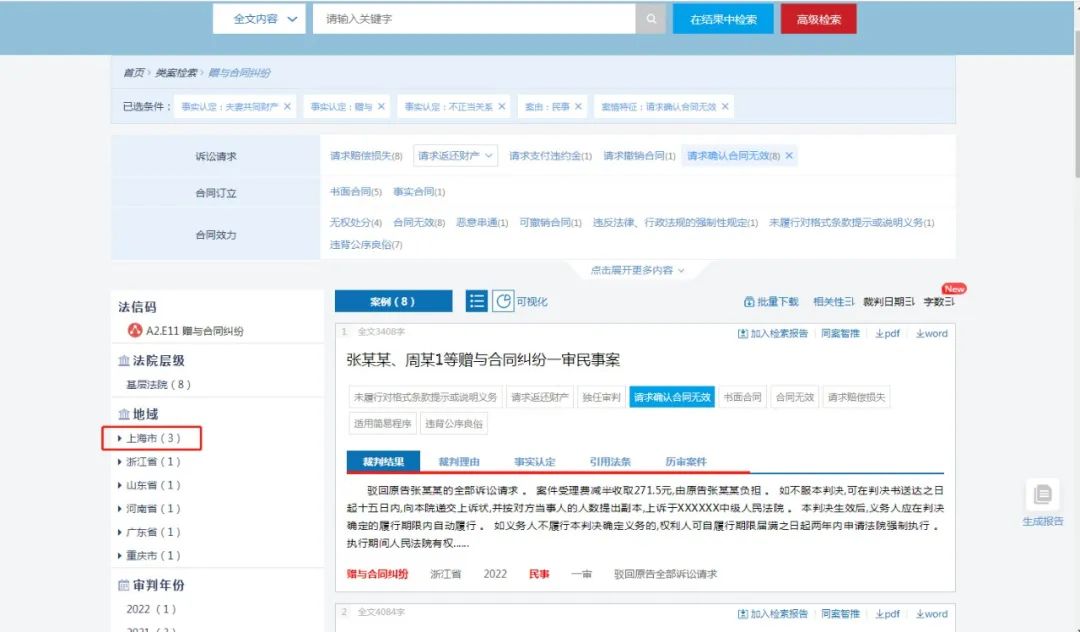1080x632 pixels.
Task: Download case 1 as word
Action: [x=931, y=333]
